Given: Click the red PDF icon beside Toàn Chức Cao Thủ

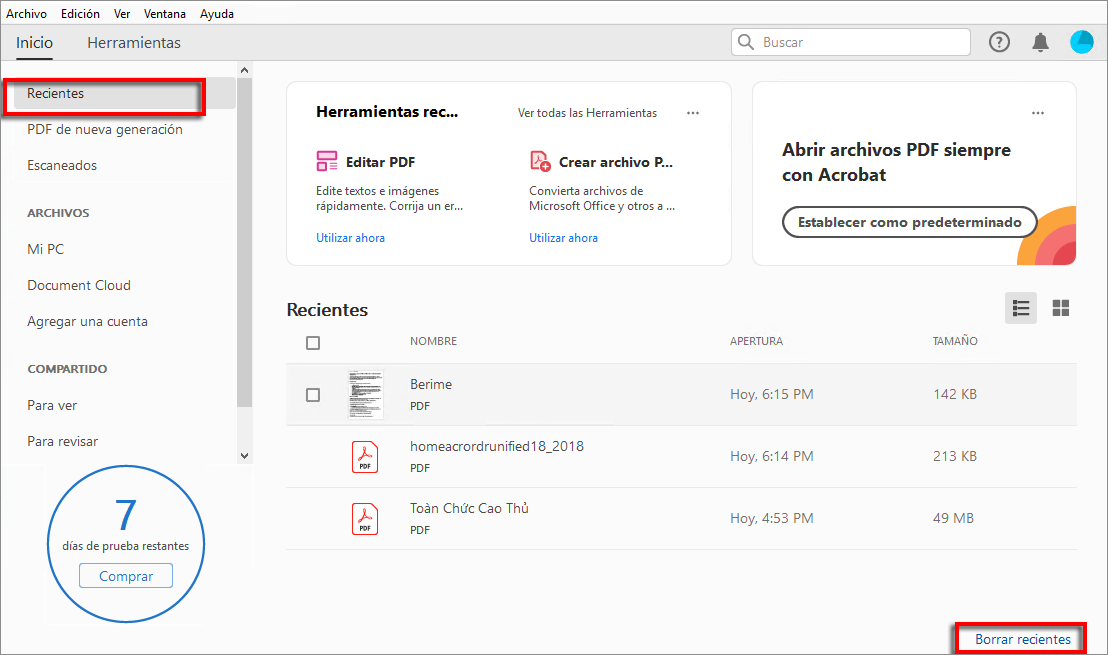Looking at the screenshot, I should tap(365, 518).
